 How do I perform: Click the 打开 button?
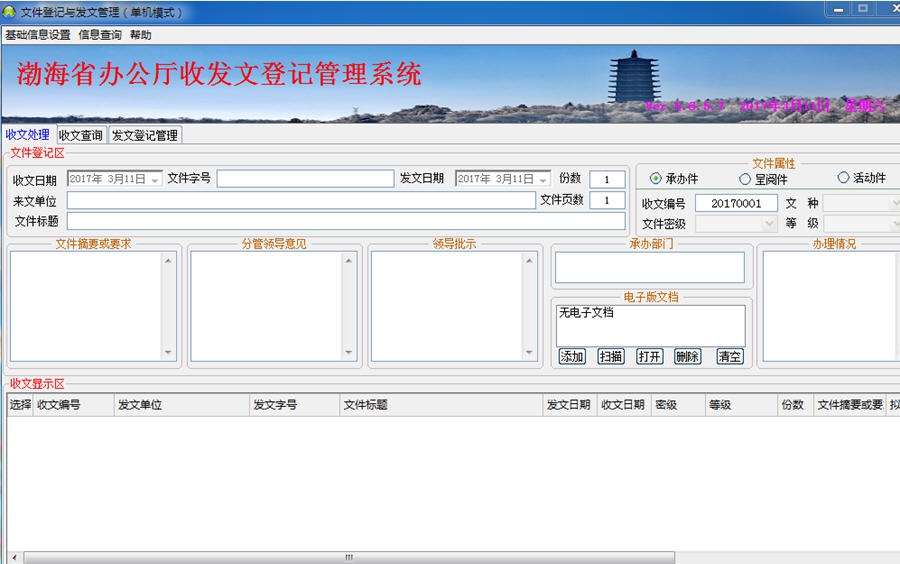click(649, 356)
